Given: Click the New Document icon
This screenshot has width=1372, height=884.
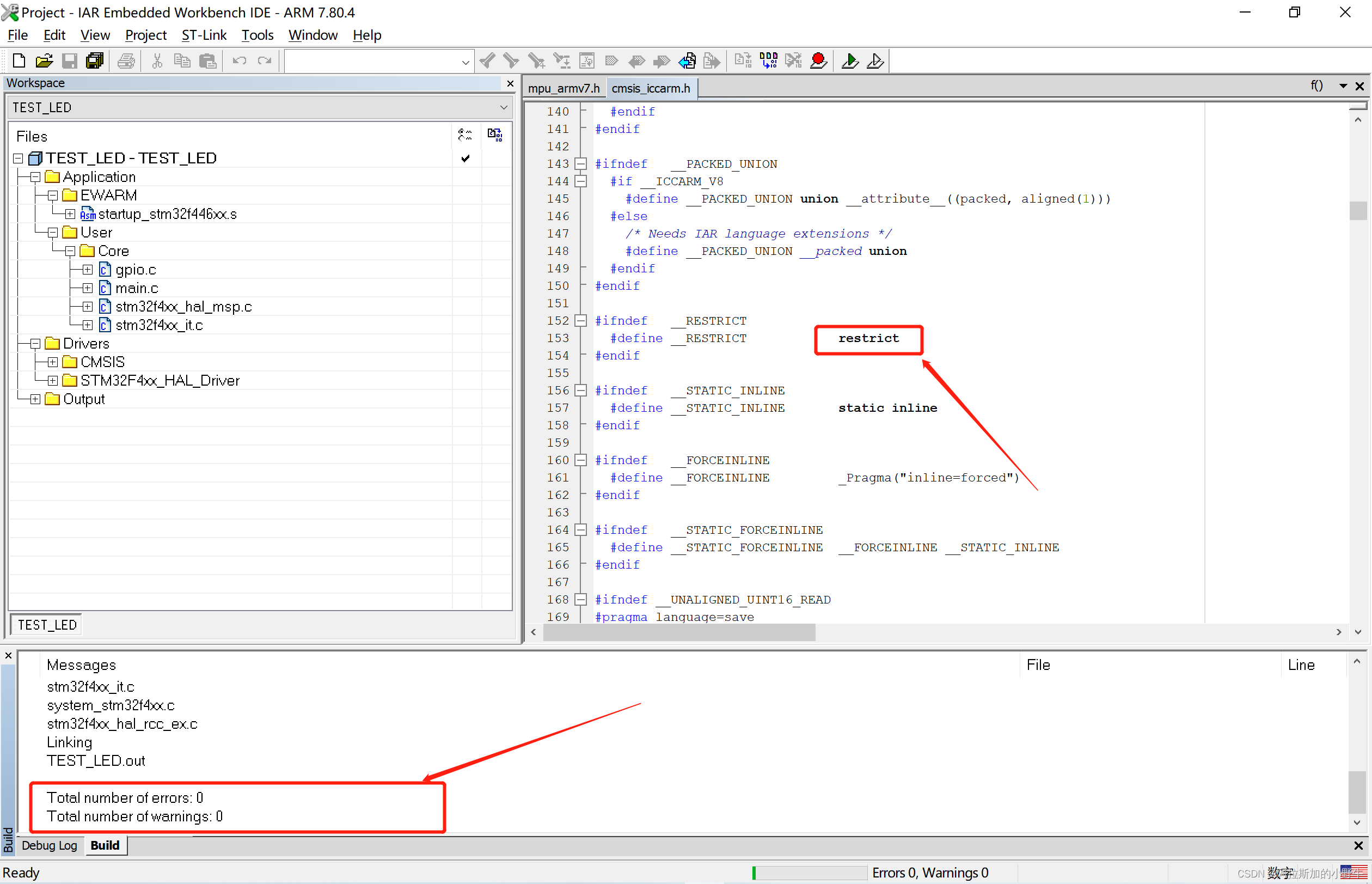Looking at the screenshot, I should pos(19,61).
